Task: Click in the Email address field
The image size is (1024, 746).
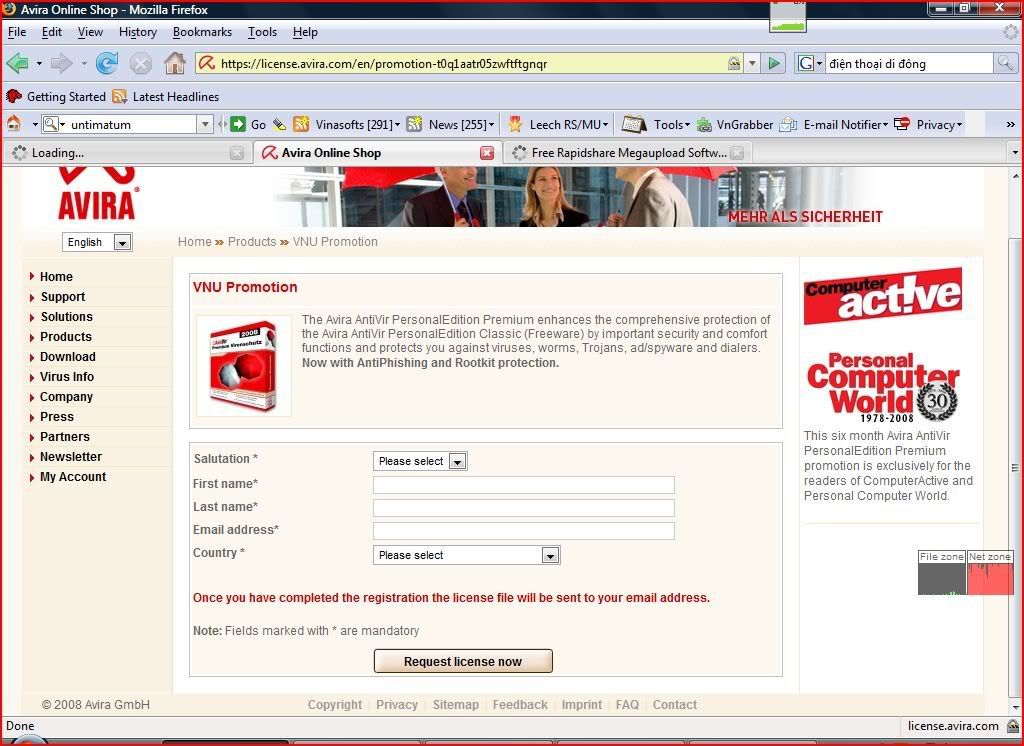Action: pyautogui.click(x=524, y=530)
